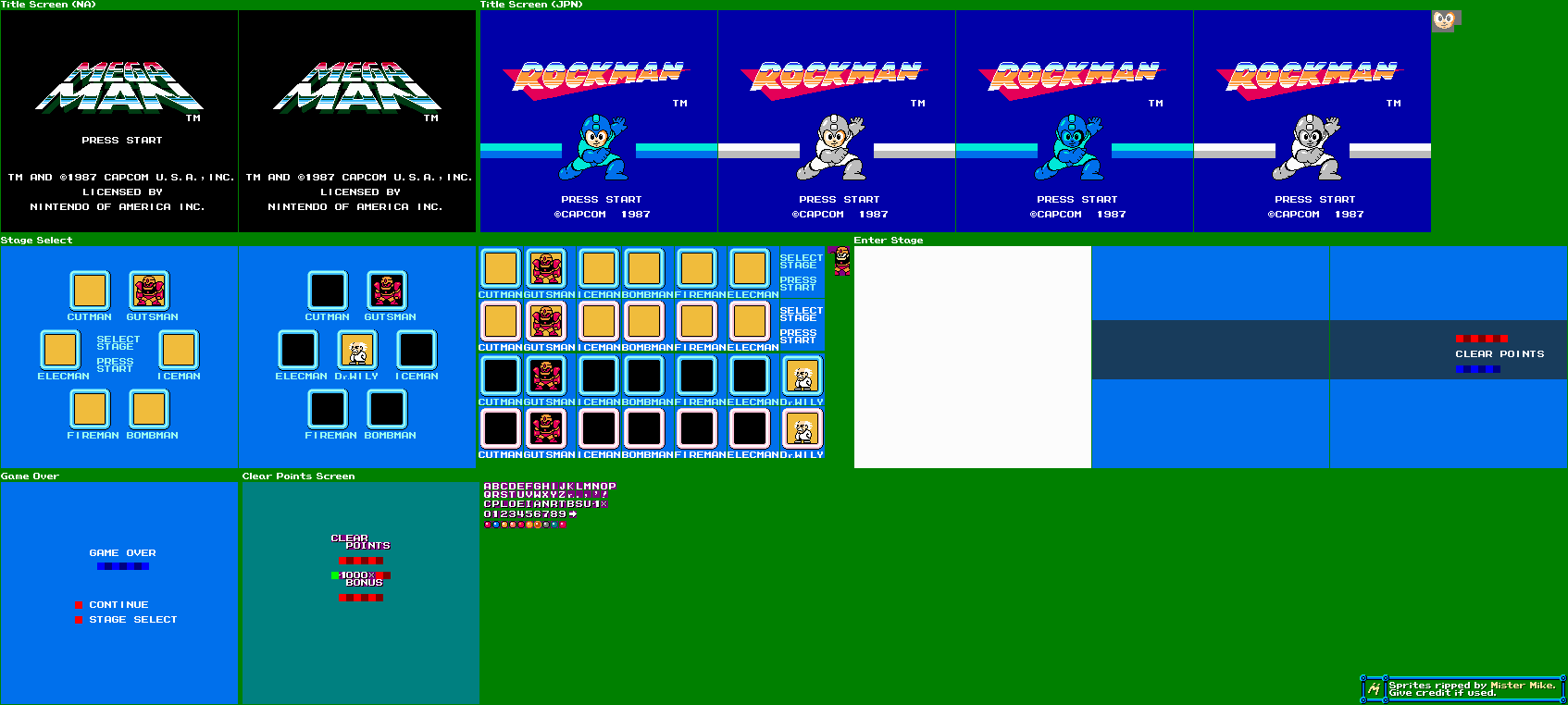Click the 'Stage Select' section label
This screenshot has width=1568, height=705.
(36, 241)
